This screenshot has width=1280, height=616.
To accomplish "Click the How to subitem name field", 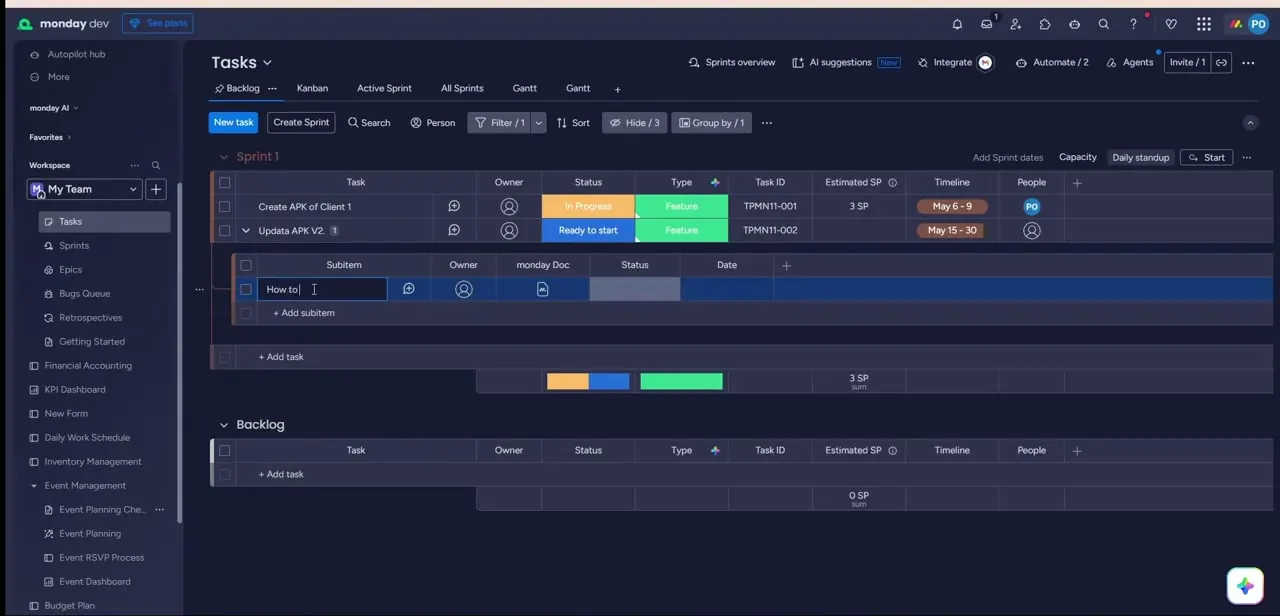I will (322, 289).
